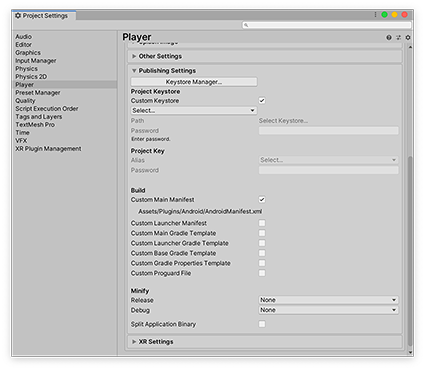
Task: Collapse the Publishing Settings section
Action: [167, 71]
